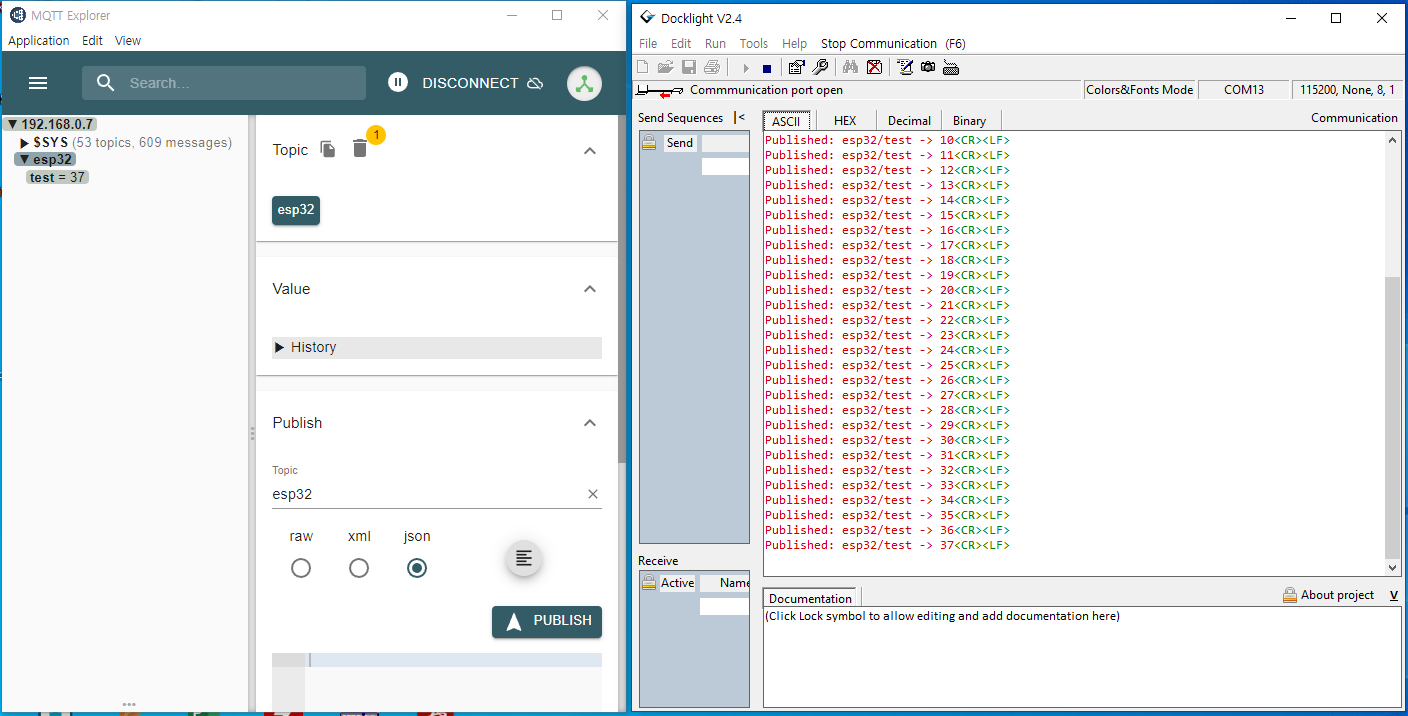Clear the publish topic field with X

[x=592, y=494]
